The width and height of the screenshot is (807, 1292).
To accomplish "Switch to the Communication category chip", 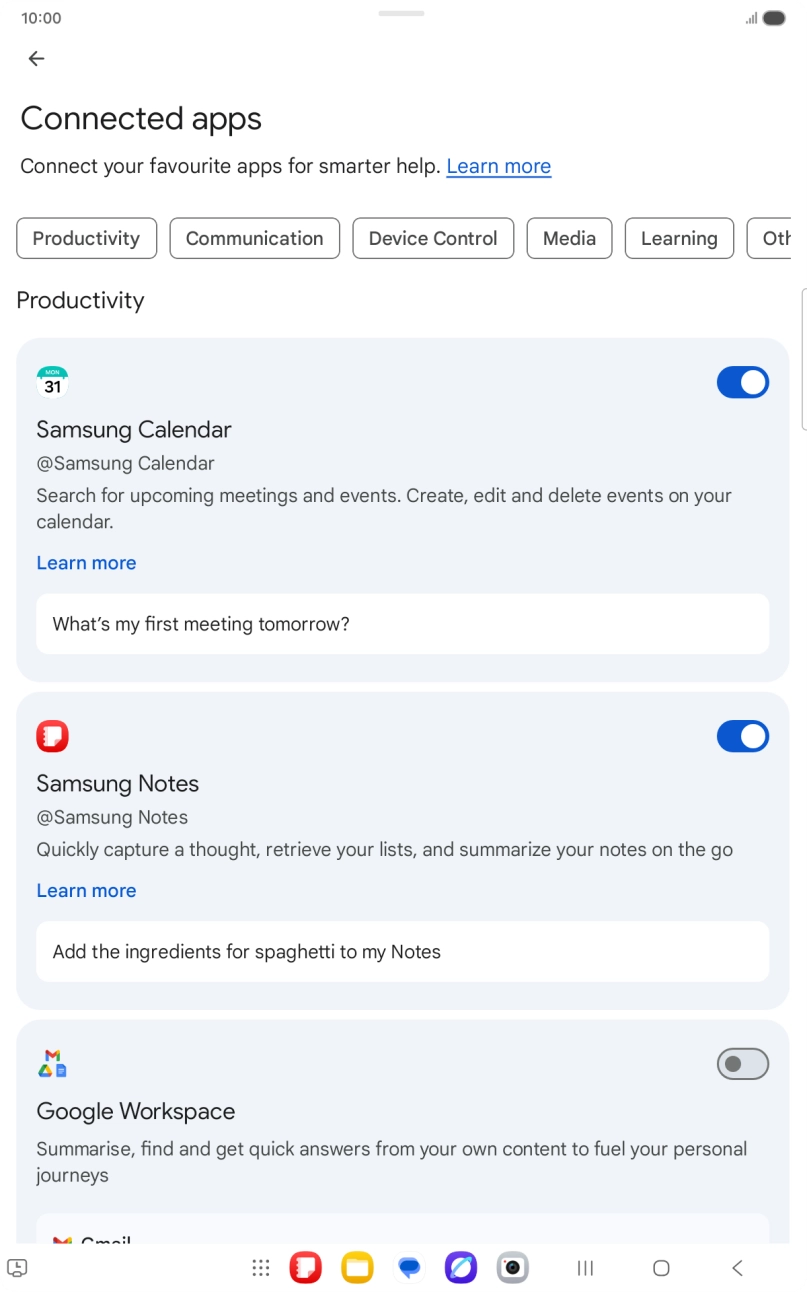I will click(x=254, y=238).
